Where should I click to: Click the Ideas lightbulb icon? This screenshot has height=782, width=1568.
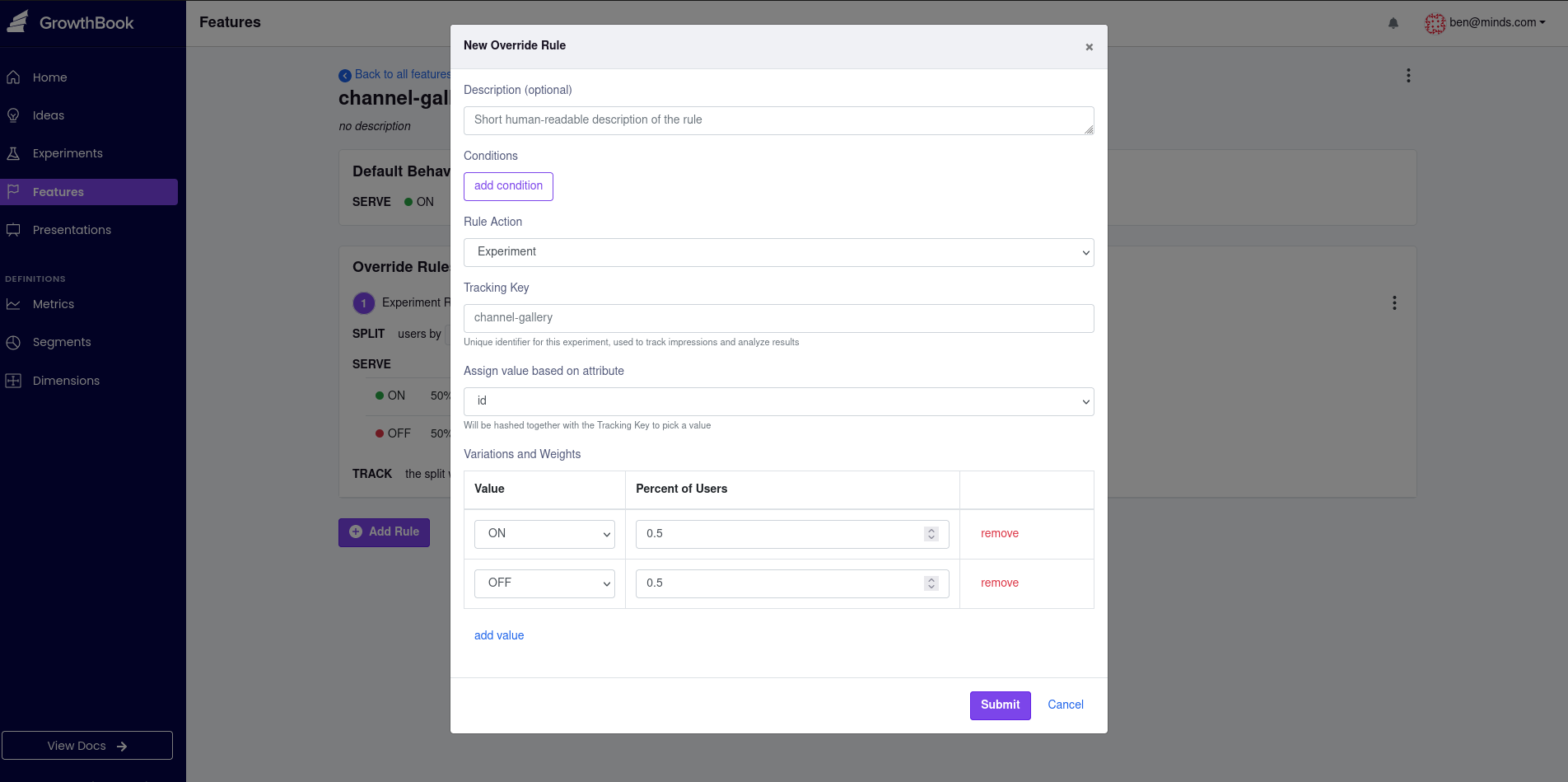click(13, 115)
